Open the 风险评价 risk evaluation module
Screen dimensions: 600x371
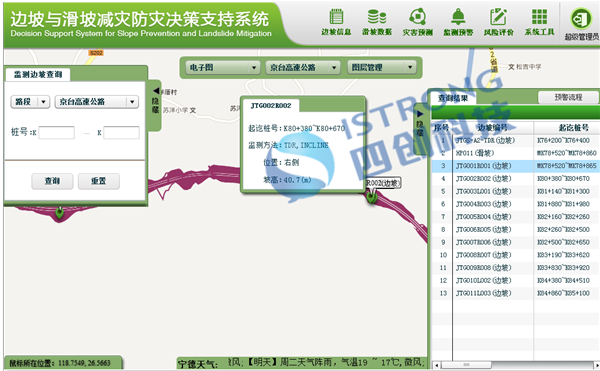coord(499,22)
